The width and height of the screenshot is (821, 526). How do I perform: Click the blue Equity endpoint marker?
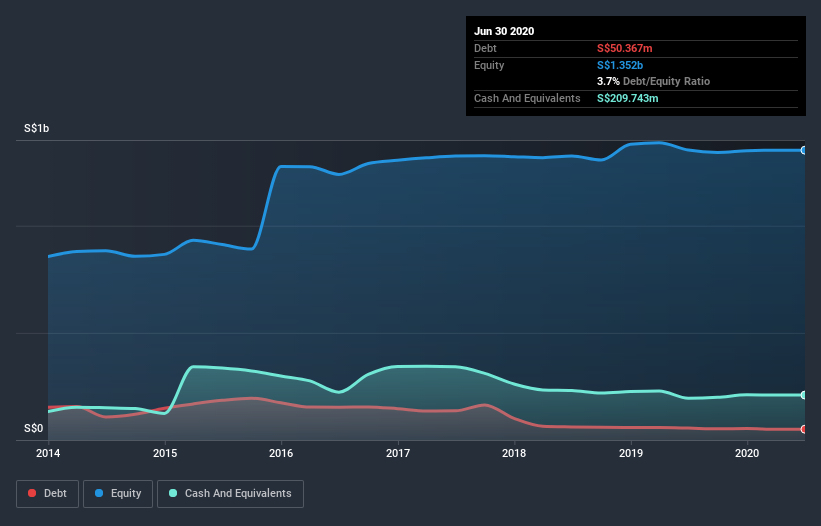(804, 150)
